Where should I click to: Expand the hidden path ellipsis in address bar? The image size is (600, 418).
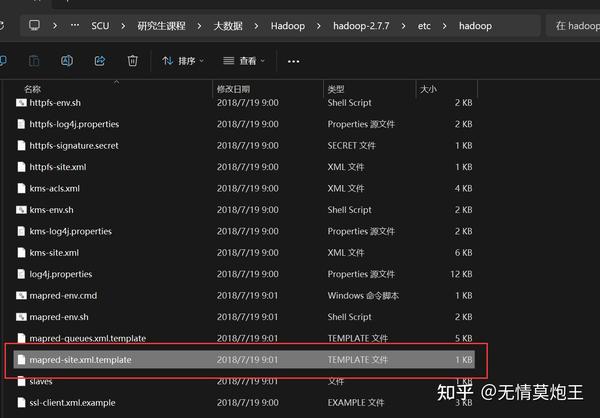(x=75, y=25)
